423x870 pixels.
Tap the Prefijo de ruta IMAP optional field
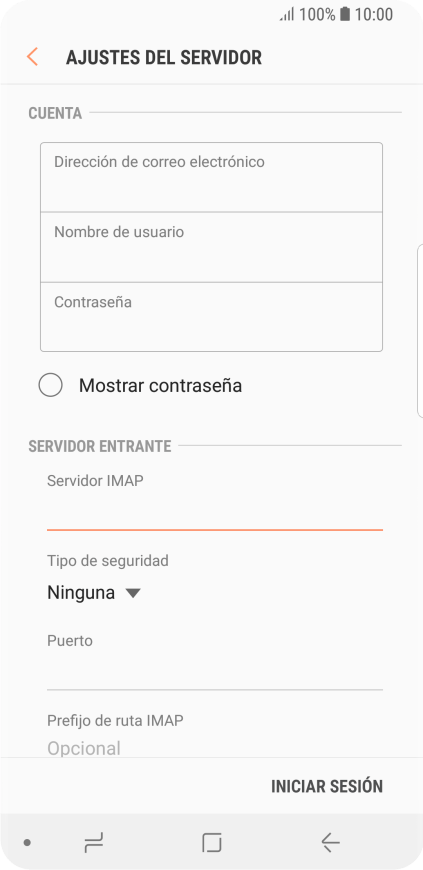(215, 748)
